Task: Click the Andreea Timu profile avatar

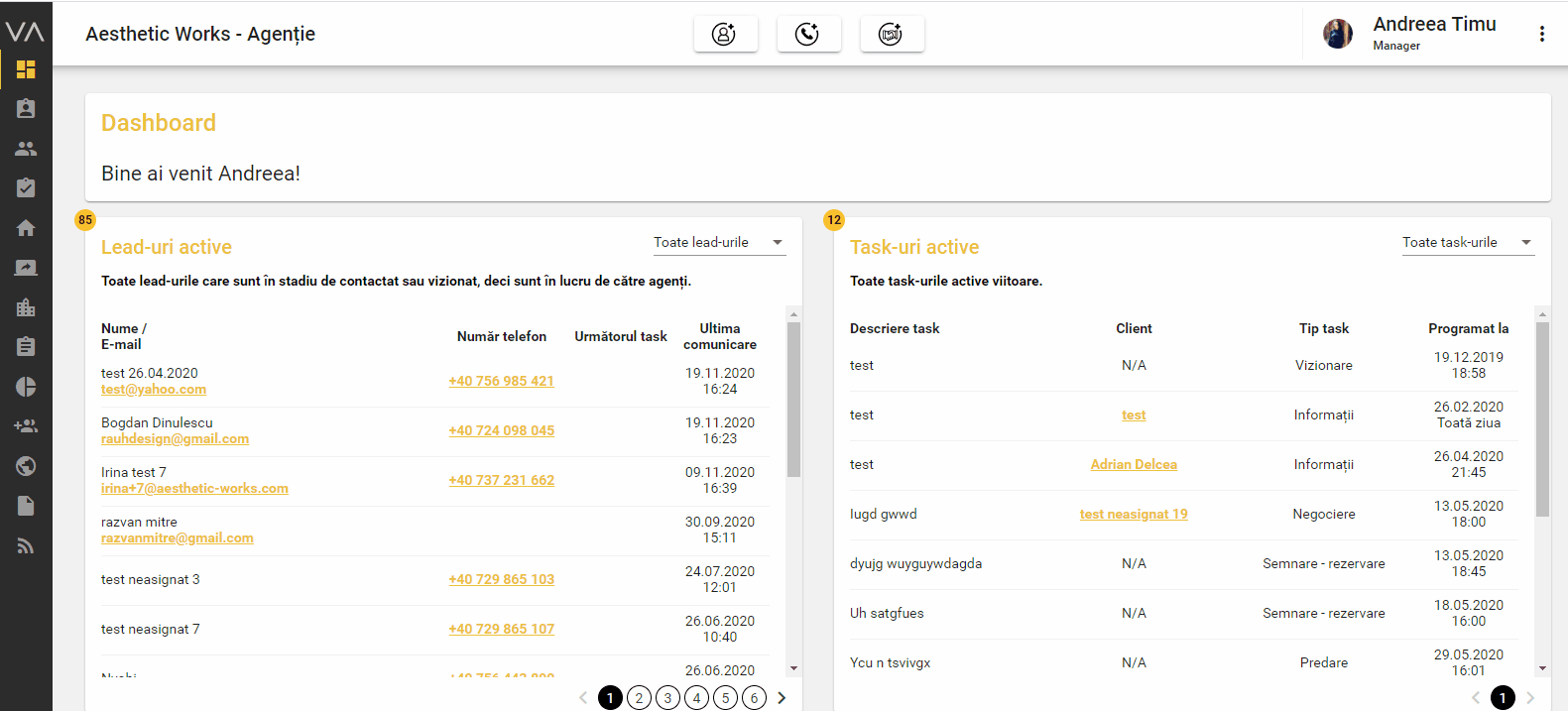Action: coord(1338,34)
